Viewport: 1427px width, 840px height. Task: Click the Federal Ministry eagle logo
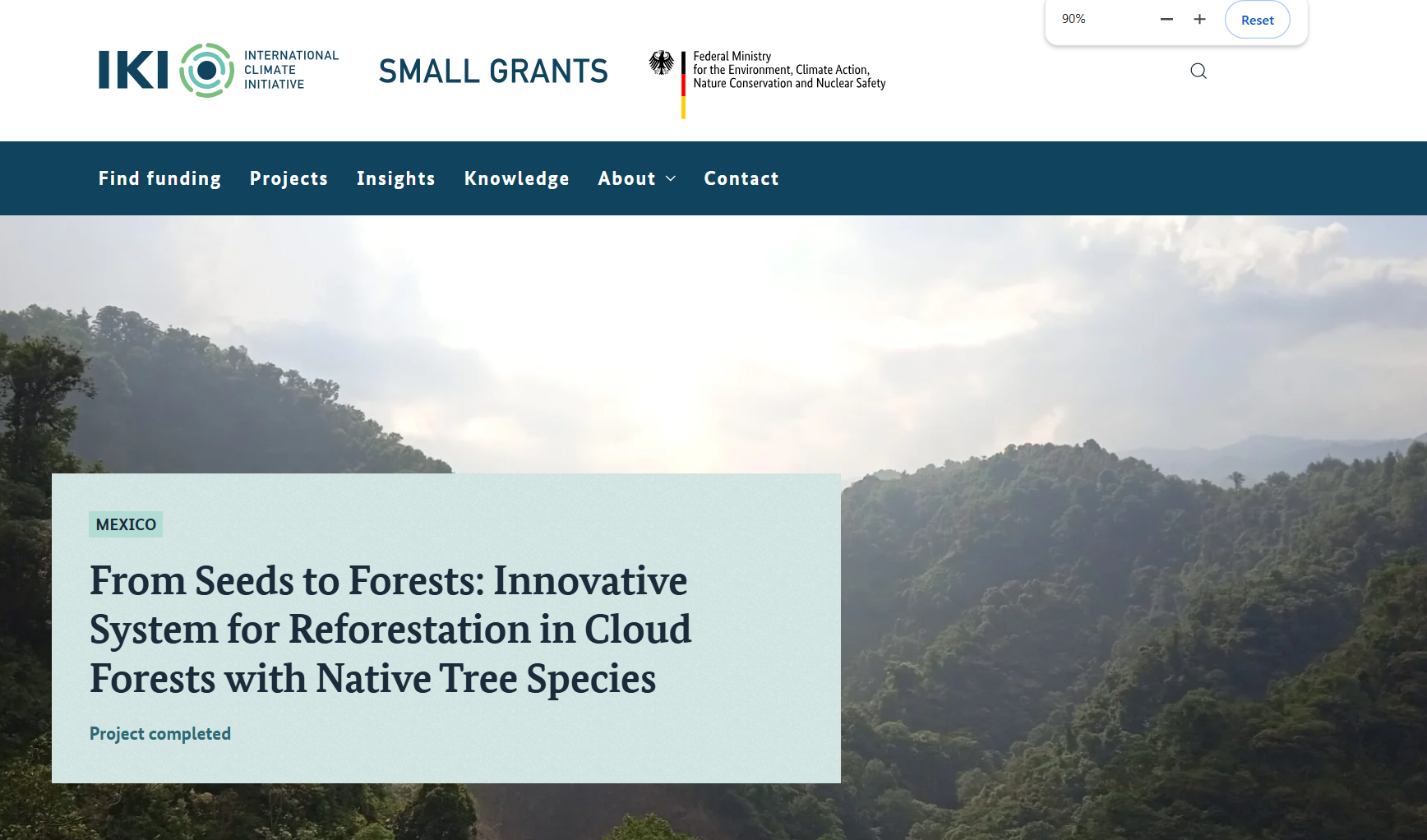click(662, 63)
